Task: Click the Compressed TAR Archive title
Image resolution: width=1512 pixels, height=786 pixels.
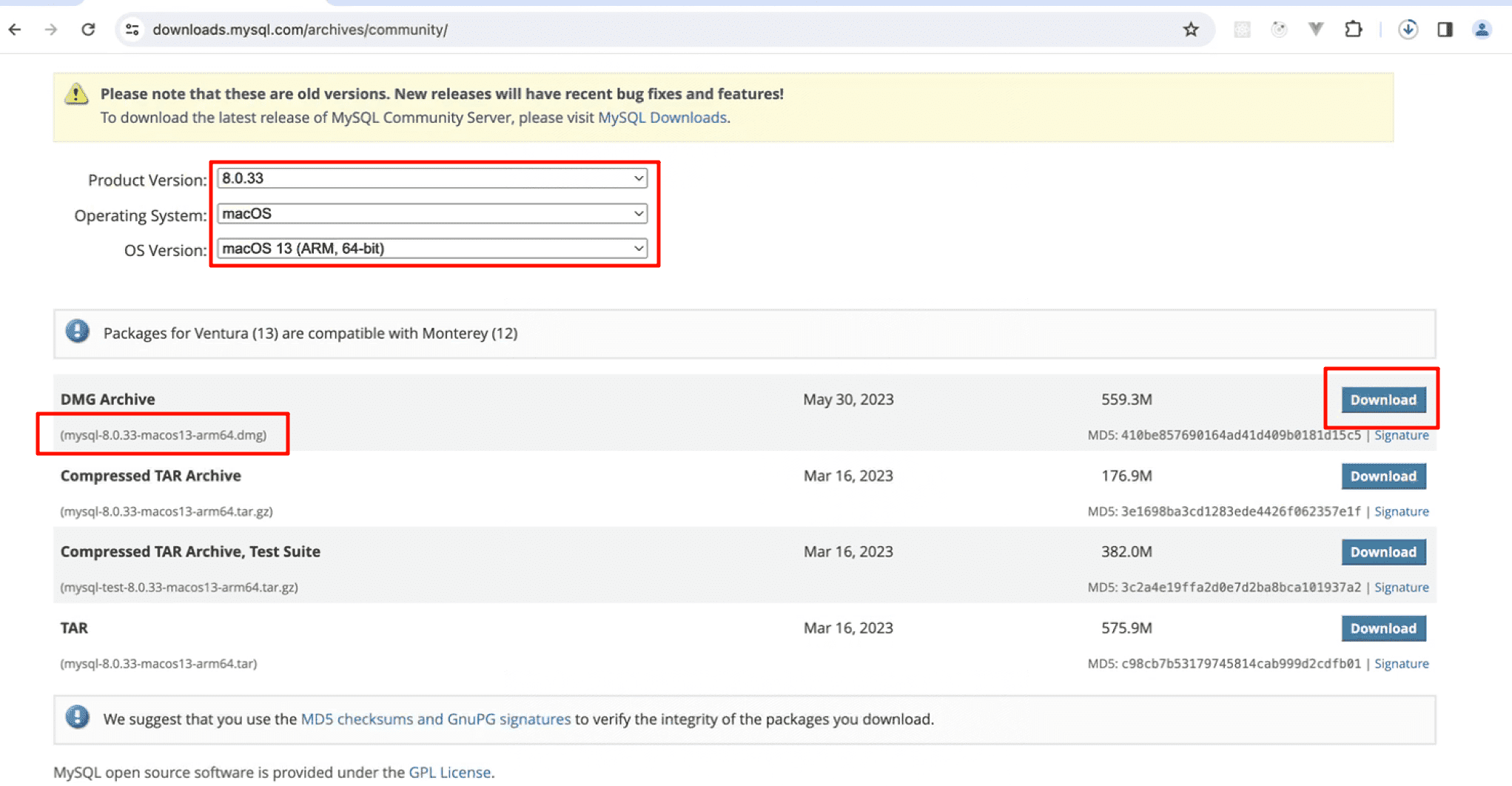Action: 151,476
